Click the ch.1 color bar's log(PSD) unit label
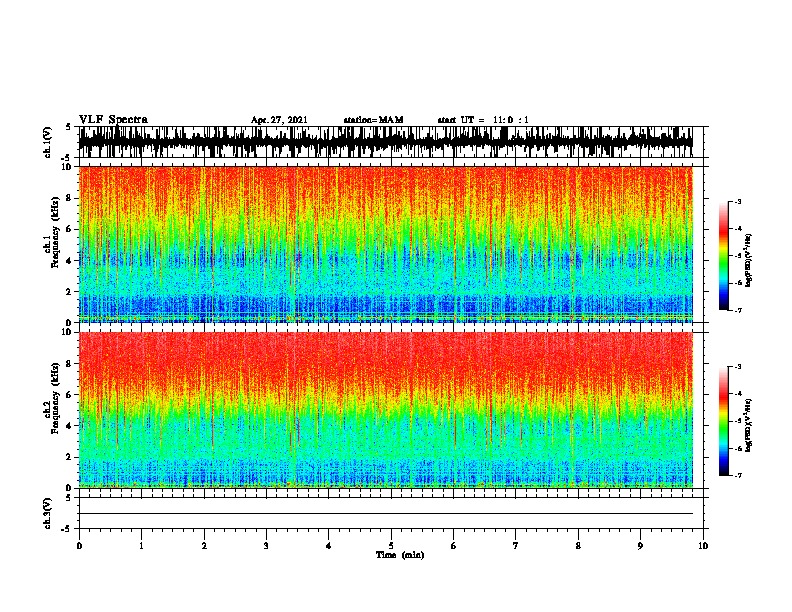 pyautogui.click(x=748, y=260)
